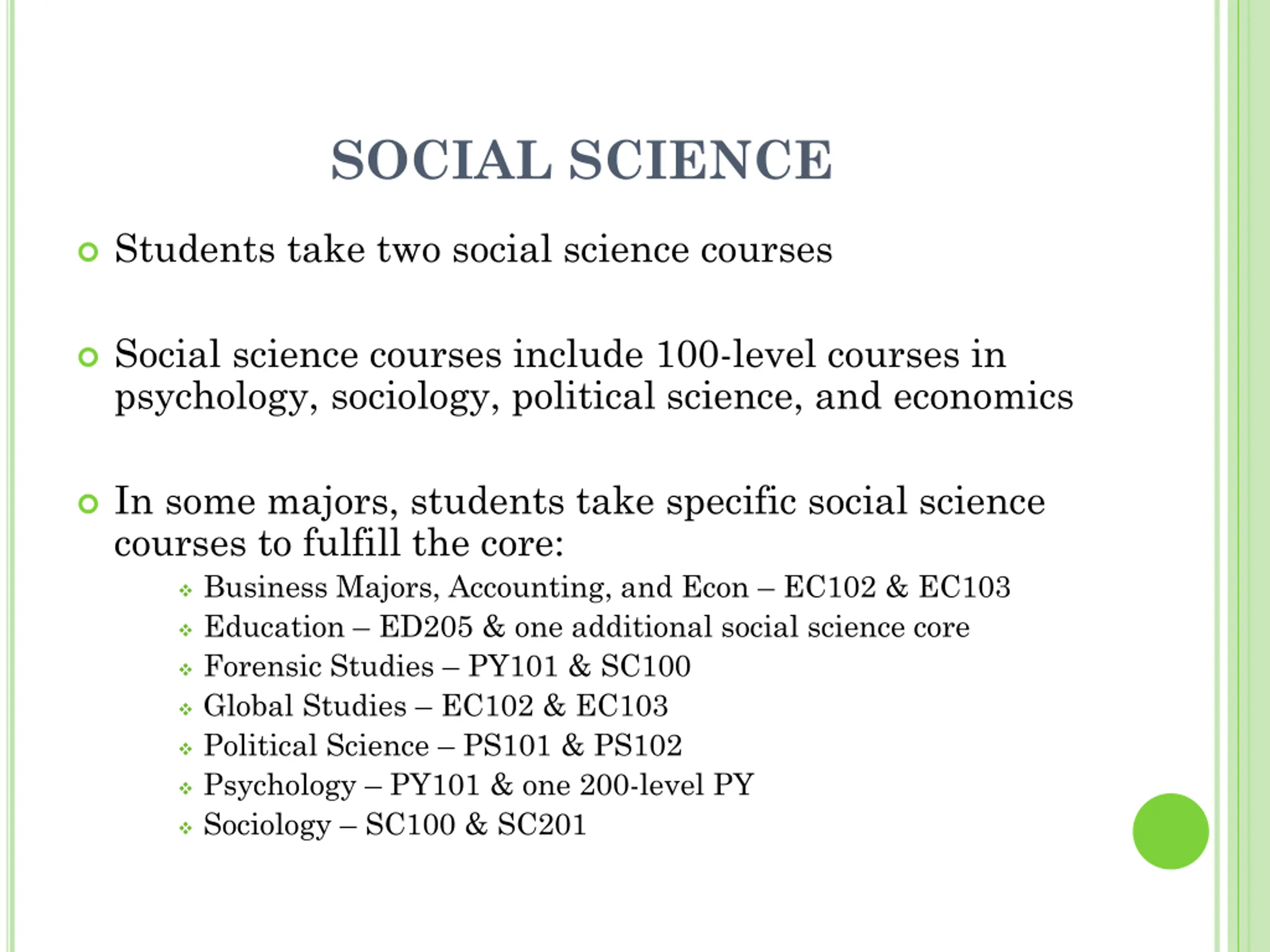The width and height of the screenshot is (1270, 952).
Task: Click the diamond bullet next to Forensic Studies
Action: (x=186, y=670)
